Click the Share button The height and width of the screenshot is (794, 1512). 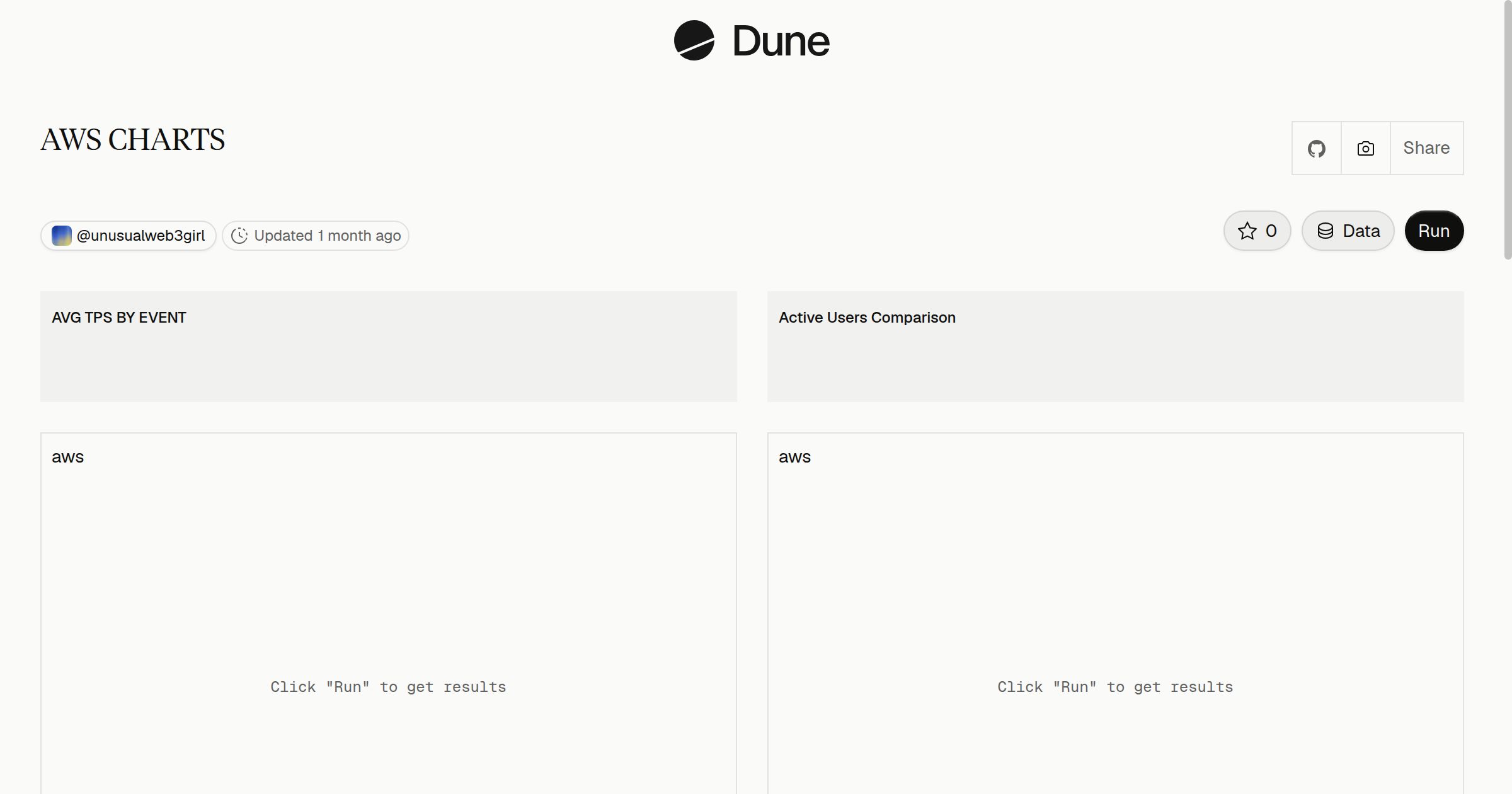(1427, 148)
